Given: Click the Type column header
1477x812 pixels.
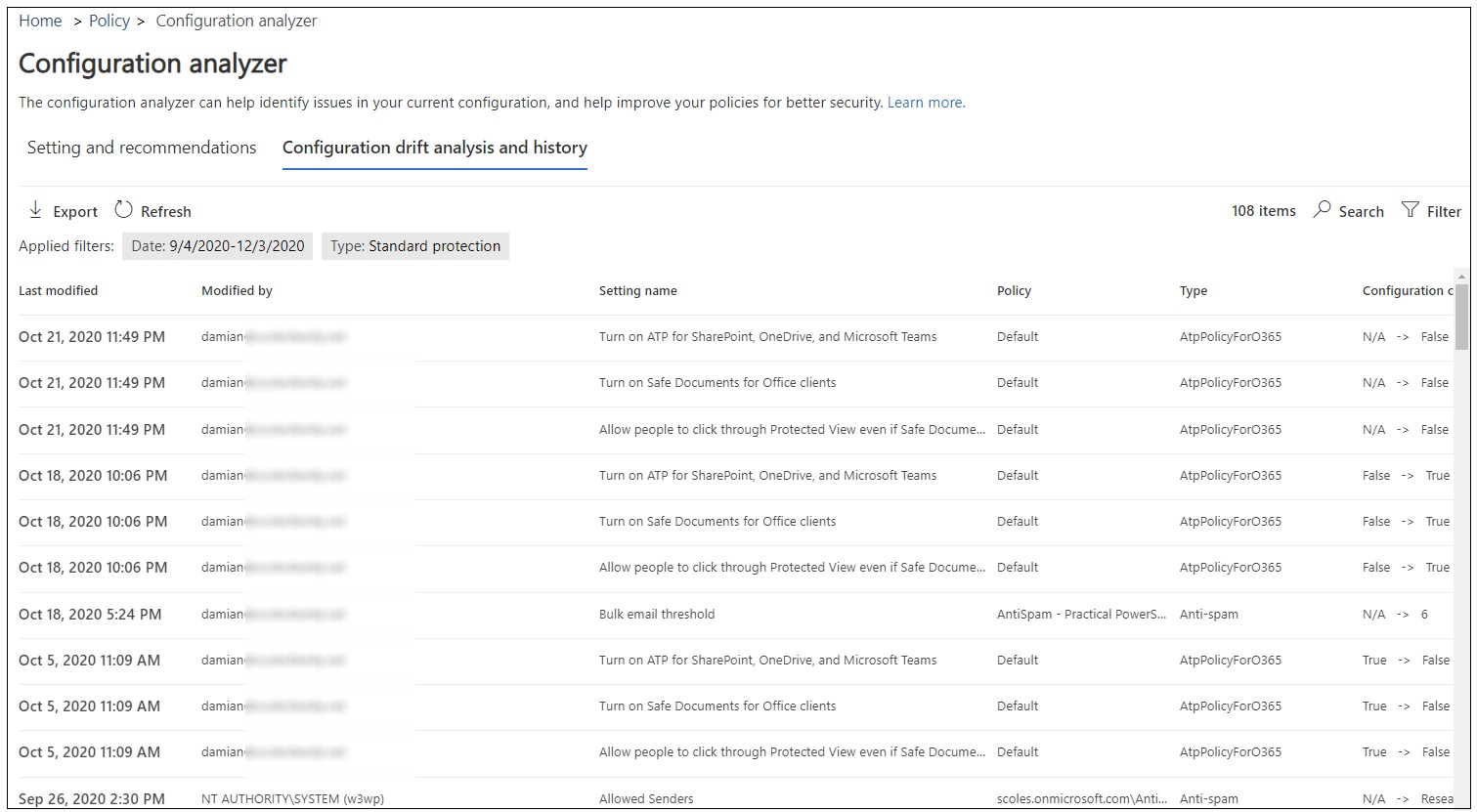Looking at the screenshot, I should (x=1193, y=291).
